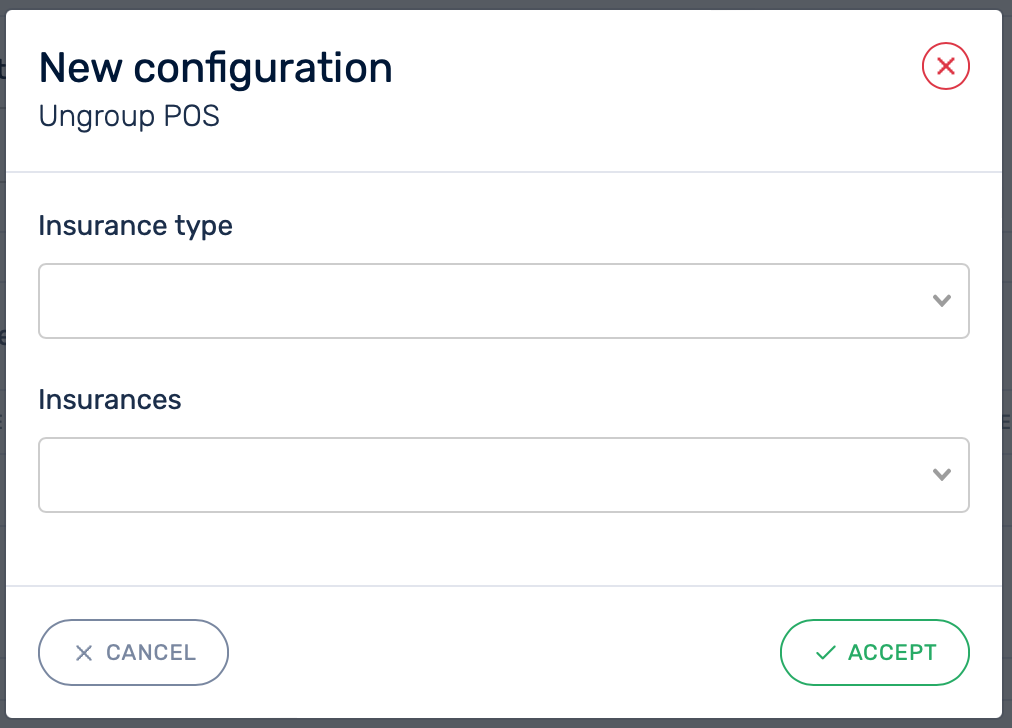Click the CANCEL text label
The image size is (1012, 728).
pos(151,653)
